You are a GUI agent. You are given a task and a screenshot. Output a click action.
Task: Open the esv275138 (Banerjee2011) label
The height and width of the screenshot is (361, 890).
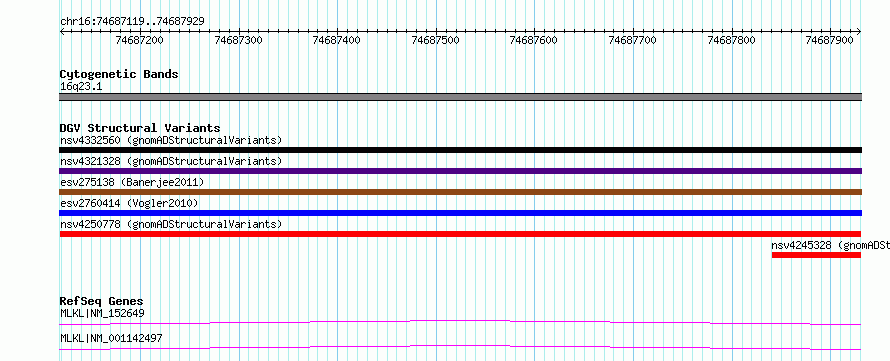(132, 182)
